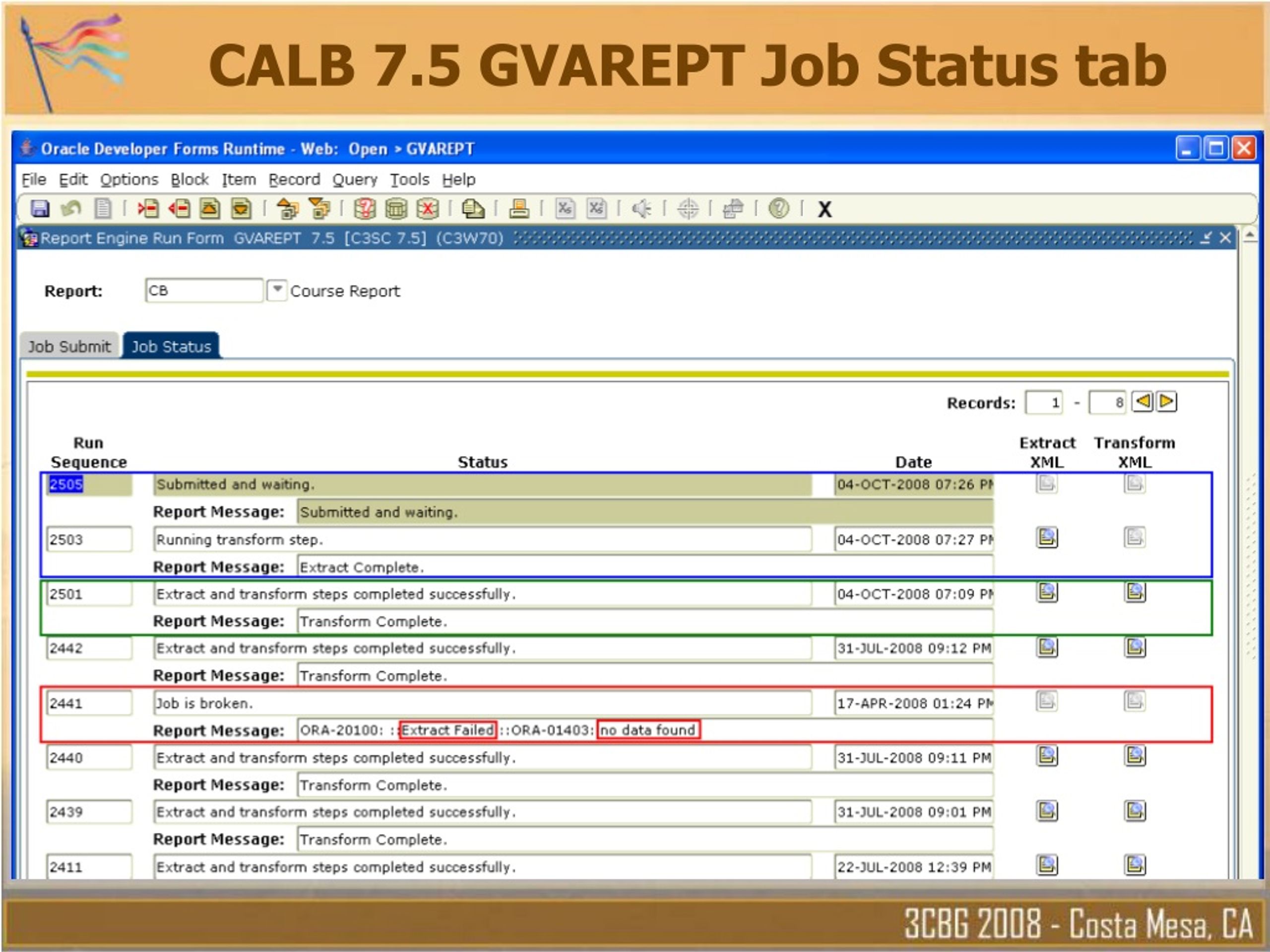The image size is (1270, 952).
Task: Click status field 'Running transform step.'
Action: pyautogui.click(x=482, y=539)
